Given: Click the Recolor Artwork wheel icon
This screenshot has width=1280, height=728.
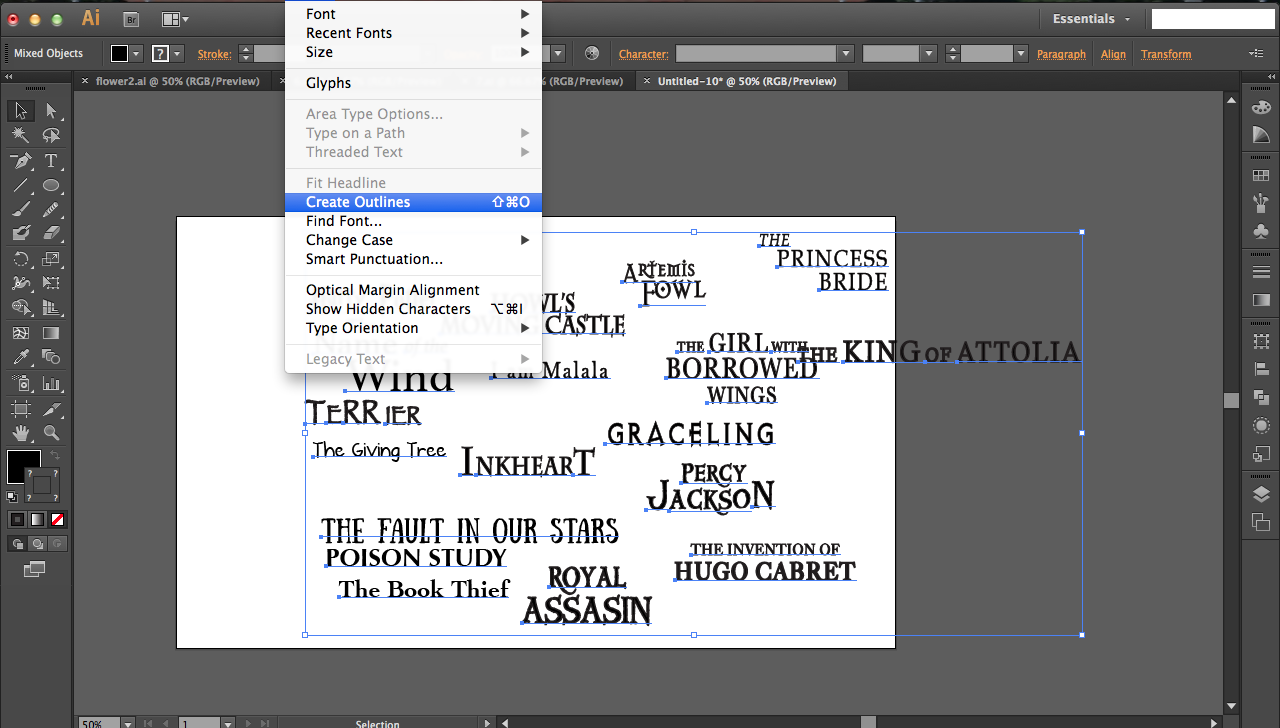Looking at the screenshot, I should [x=592, y=53].
